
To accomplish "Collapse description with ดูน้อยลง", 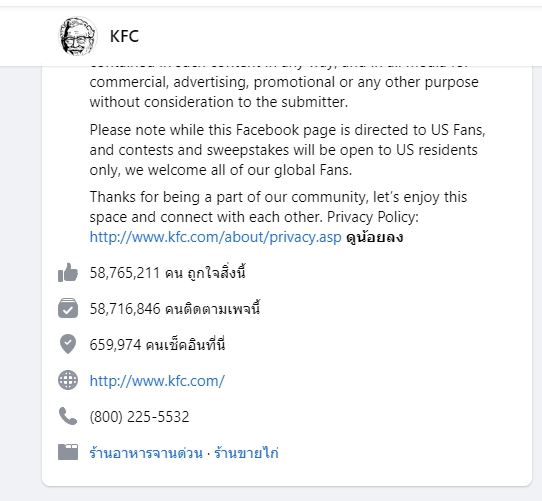I will pos(374,238).
